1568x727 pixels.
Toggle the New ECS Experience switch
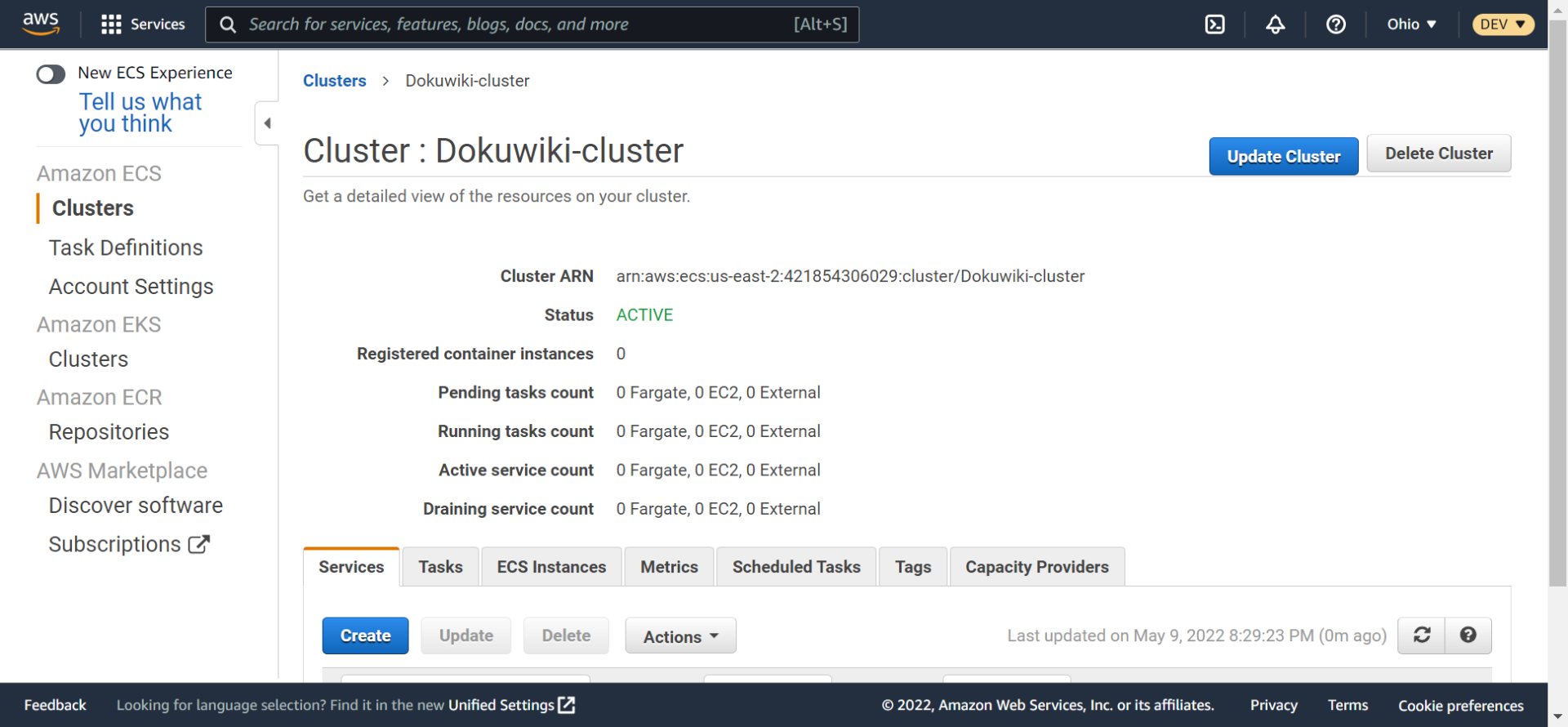51,74
